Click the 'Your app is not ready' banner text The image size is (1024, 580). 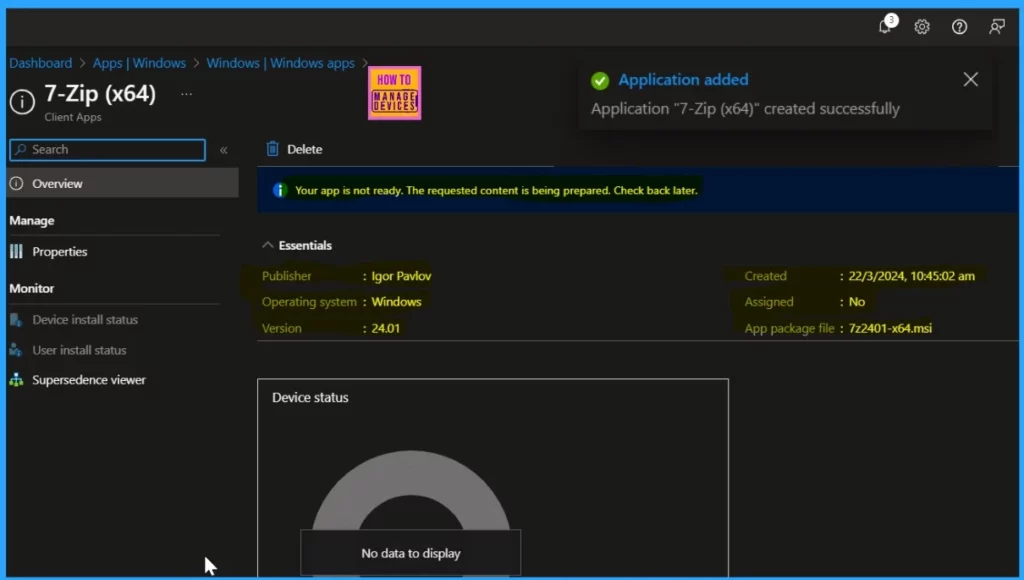(x=496, y=190)
